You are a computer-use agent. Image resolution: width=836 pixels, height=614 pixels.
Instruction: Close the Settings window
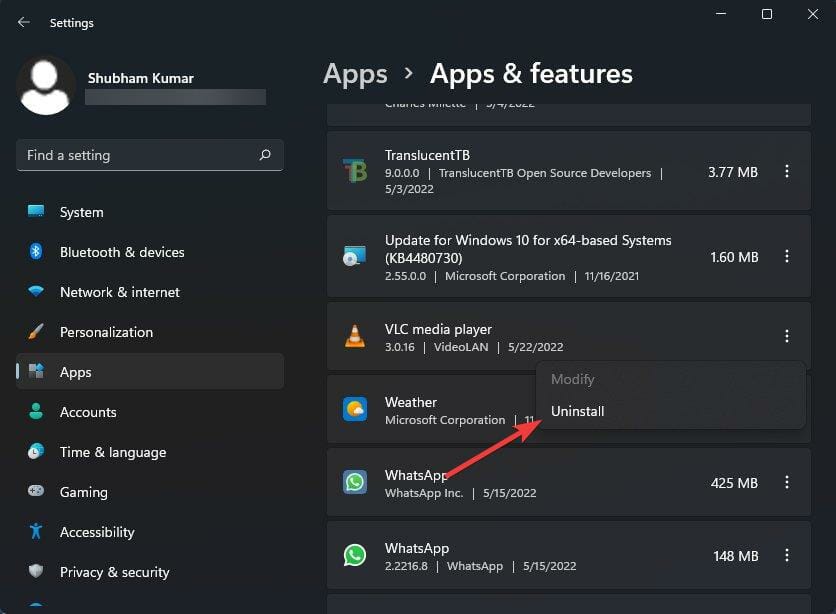click(x=813, y=14)
